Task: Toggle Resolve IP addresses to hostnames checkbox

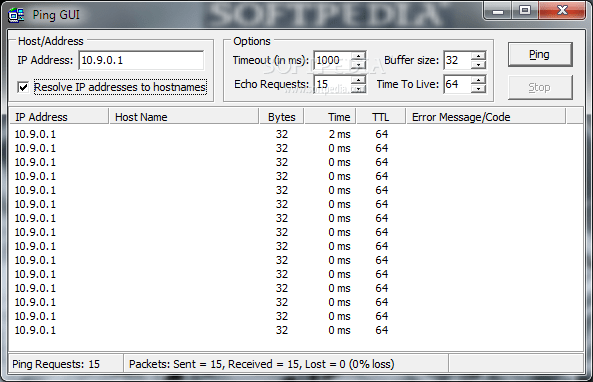Action: point(23,87)
